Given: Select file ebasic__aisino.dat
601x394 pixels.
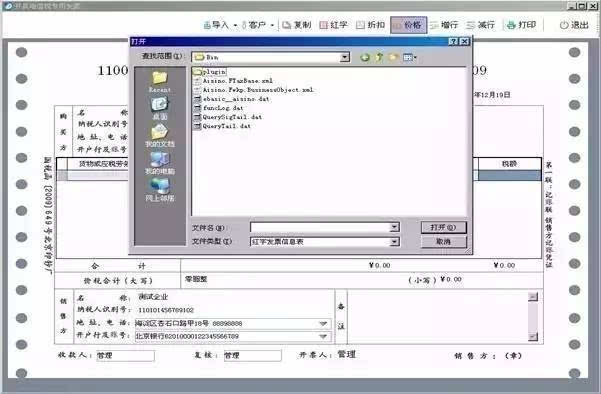Looking at the screenshot, I should 232,99.
